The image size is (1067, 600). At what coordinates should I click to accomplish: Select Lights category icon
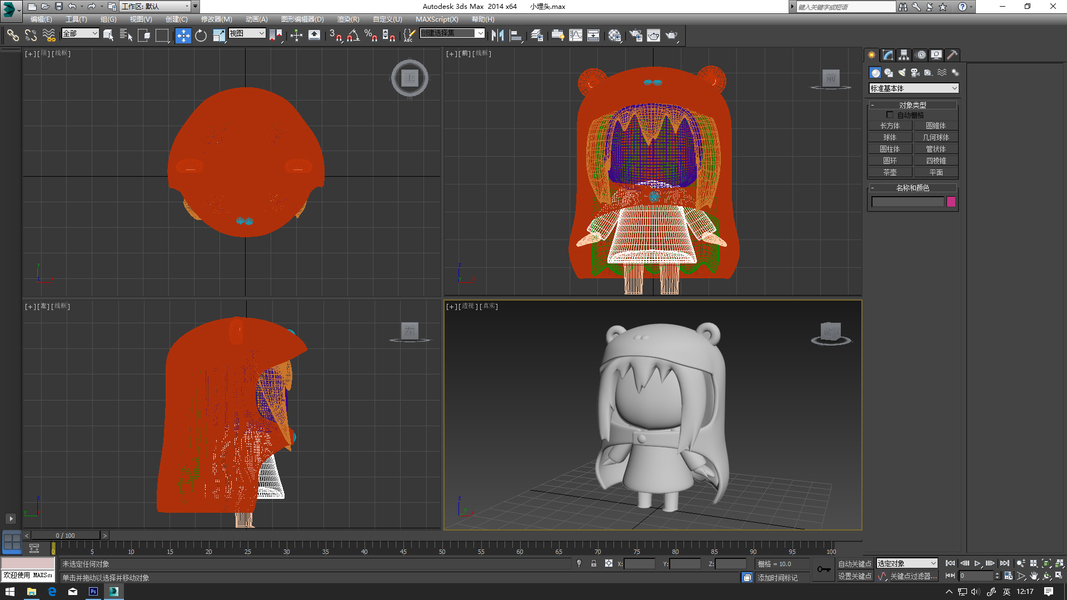(902, 72)
